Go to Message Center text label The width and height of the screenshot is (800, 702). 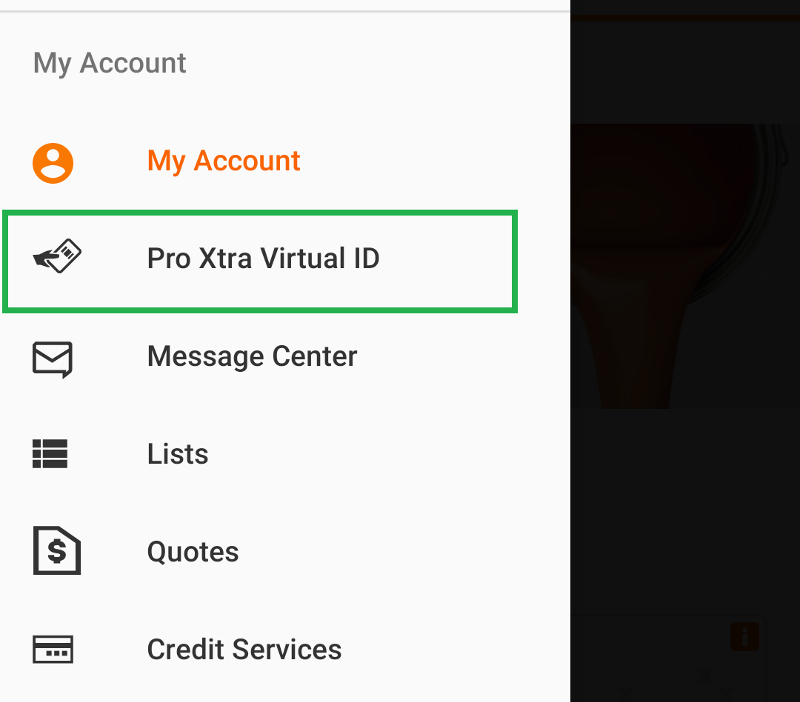coord(252,357)
